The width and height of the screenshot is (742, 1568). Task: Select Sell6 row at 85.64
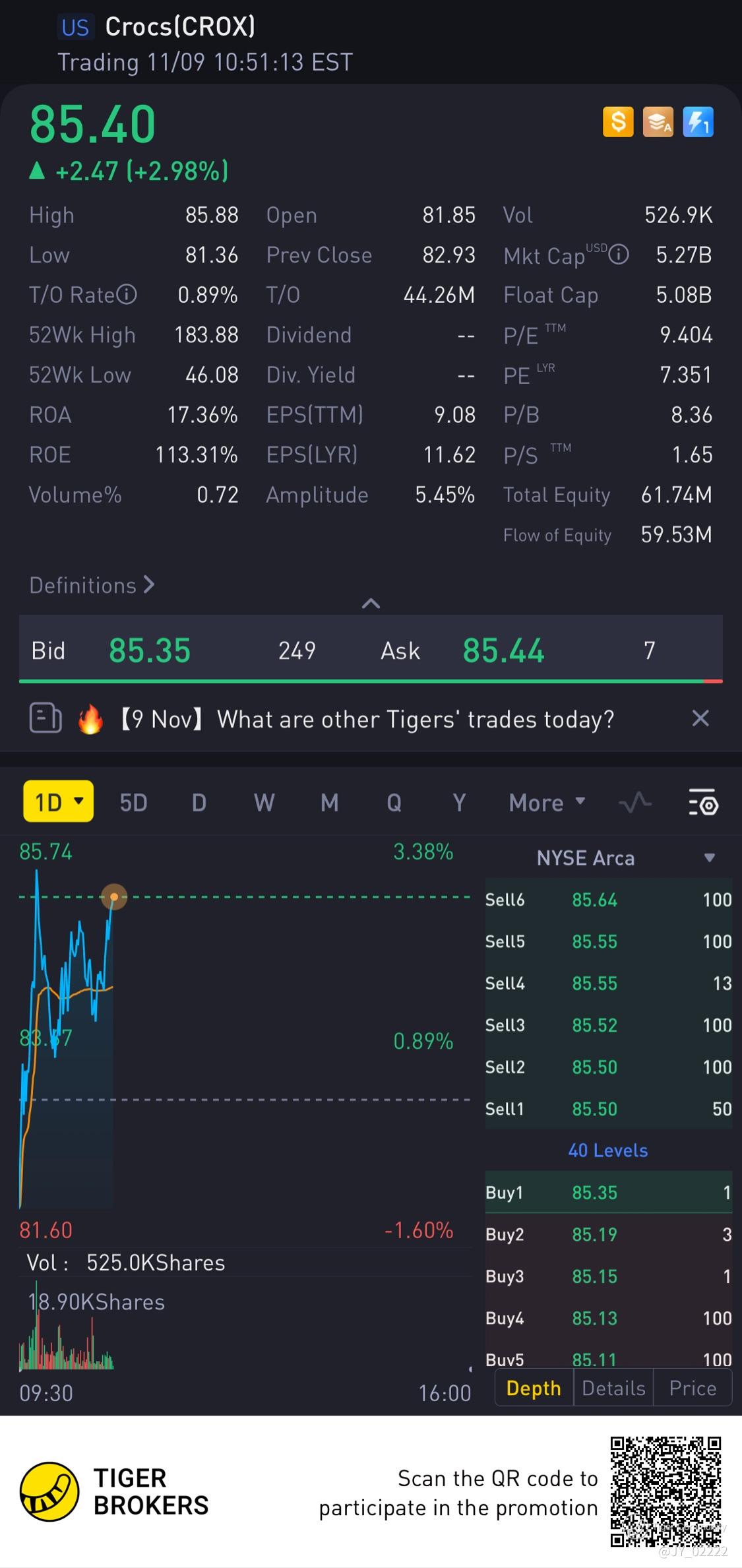(x=608, y=900)
